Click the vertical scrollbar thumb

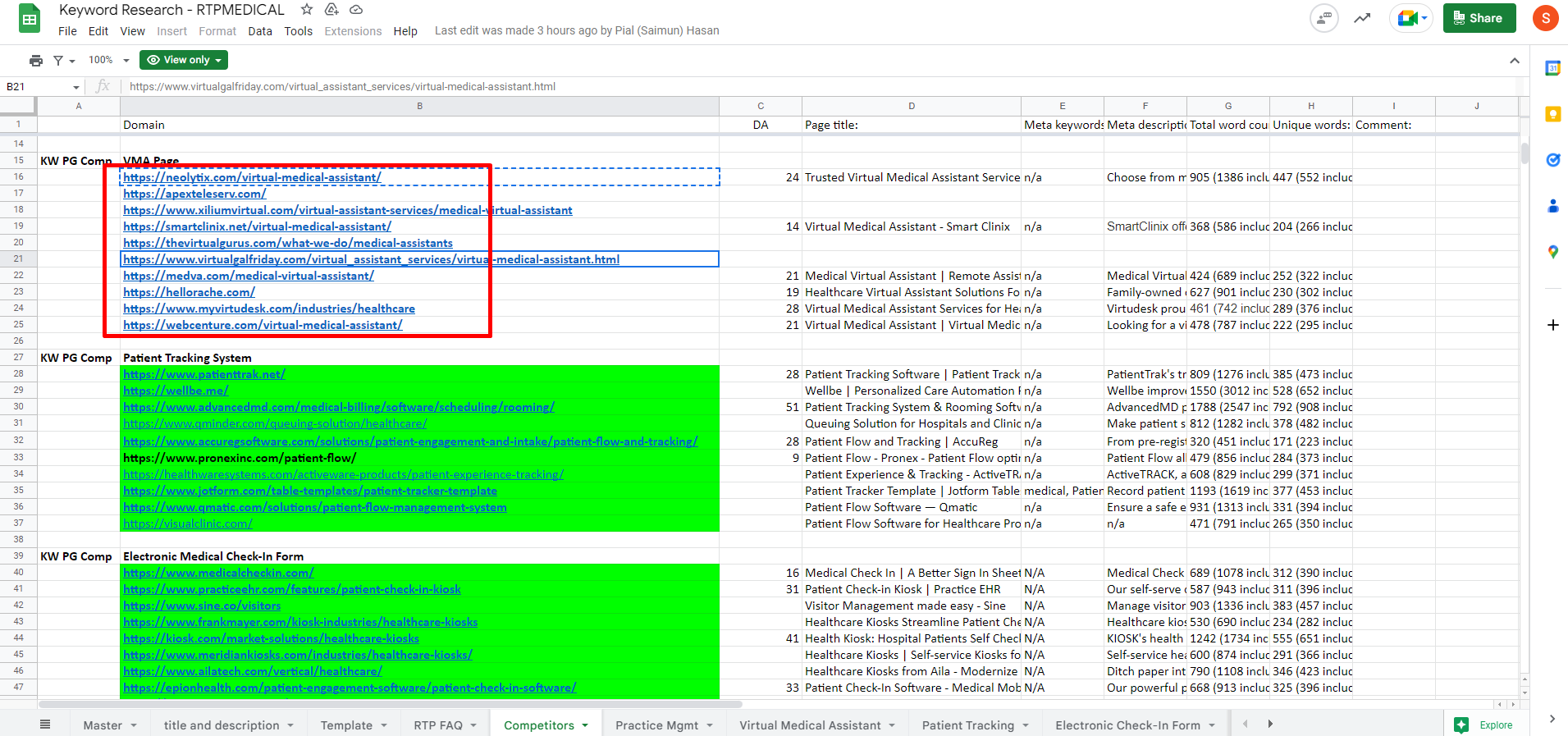1525,153
